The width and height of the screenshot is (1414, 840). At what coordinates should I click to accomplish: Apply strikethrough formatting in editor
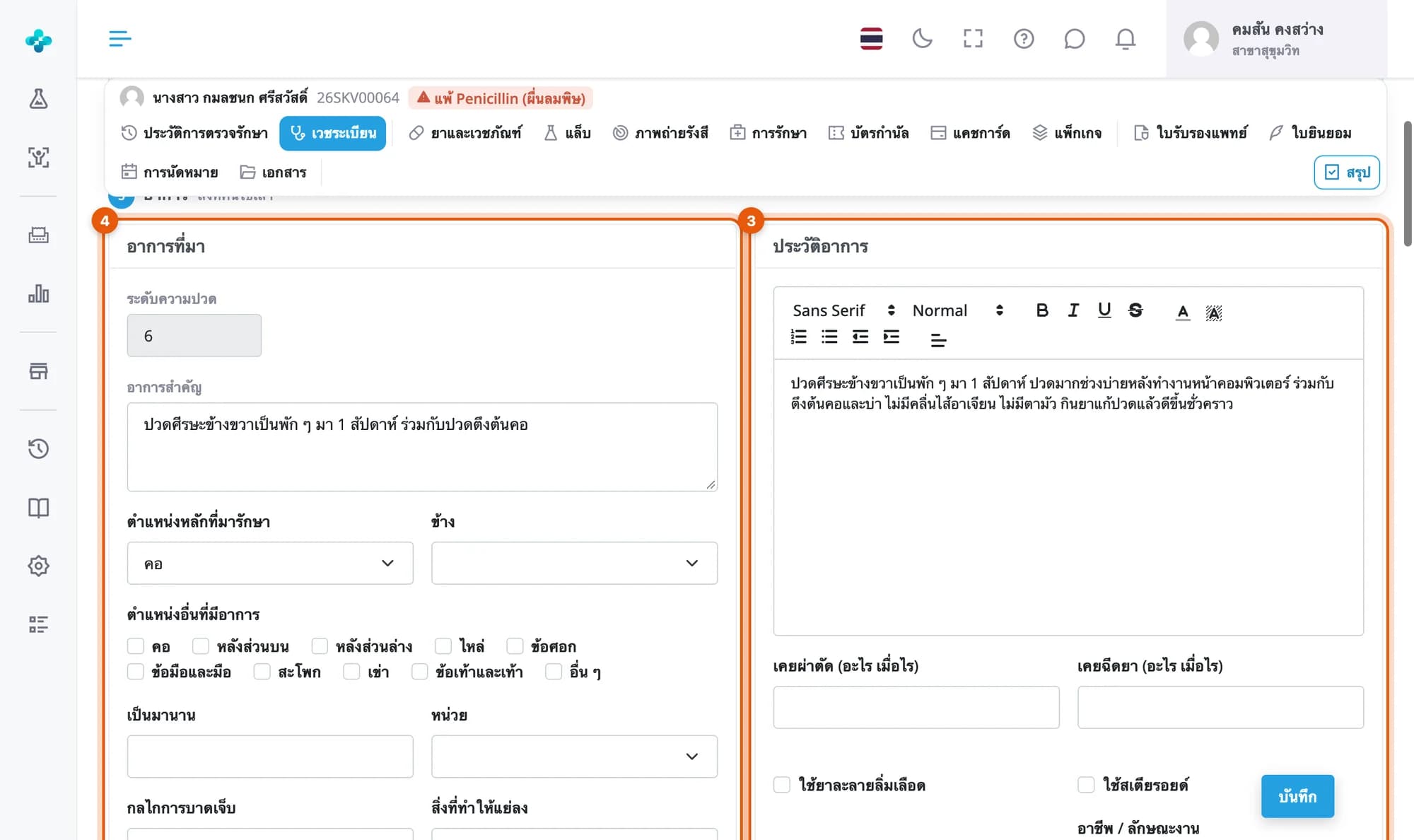[1135, 310]
